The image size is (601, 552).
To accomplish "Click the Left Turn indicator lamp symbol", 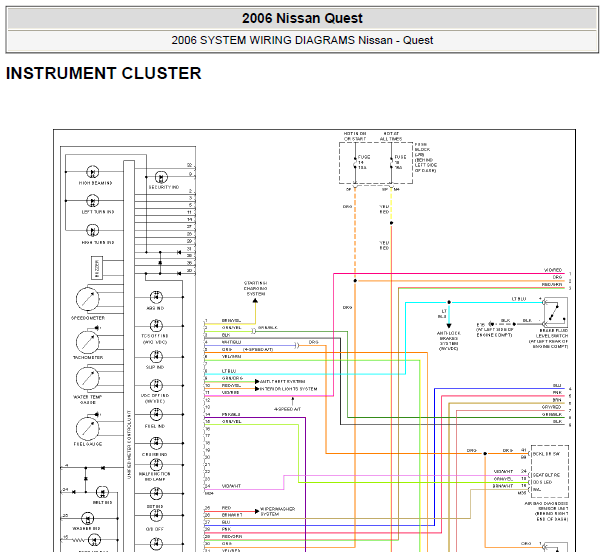I will point(92,201).
